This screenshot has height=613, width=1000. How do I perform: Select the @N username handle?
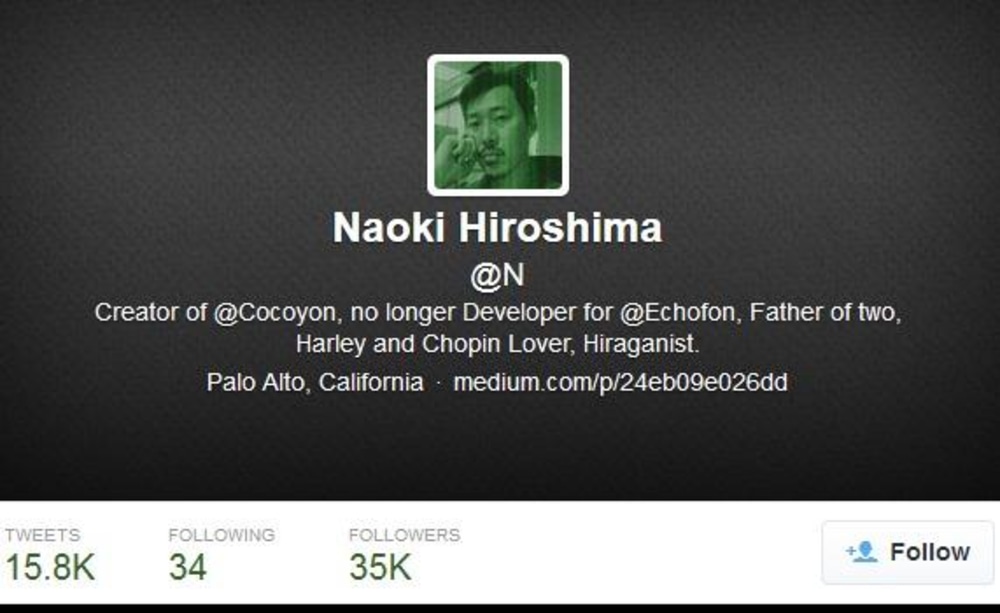(497, 276)
